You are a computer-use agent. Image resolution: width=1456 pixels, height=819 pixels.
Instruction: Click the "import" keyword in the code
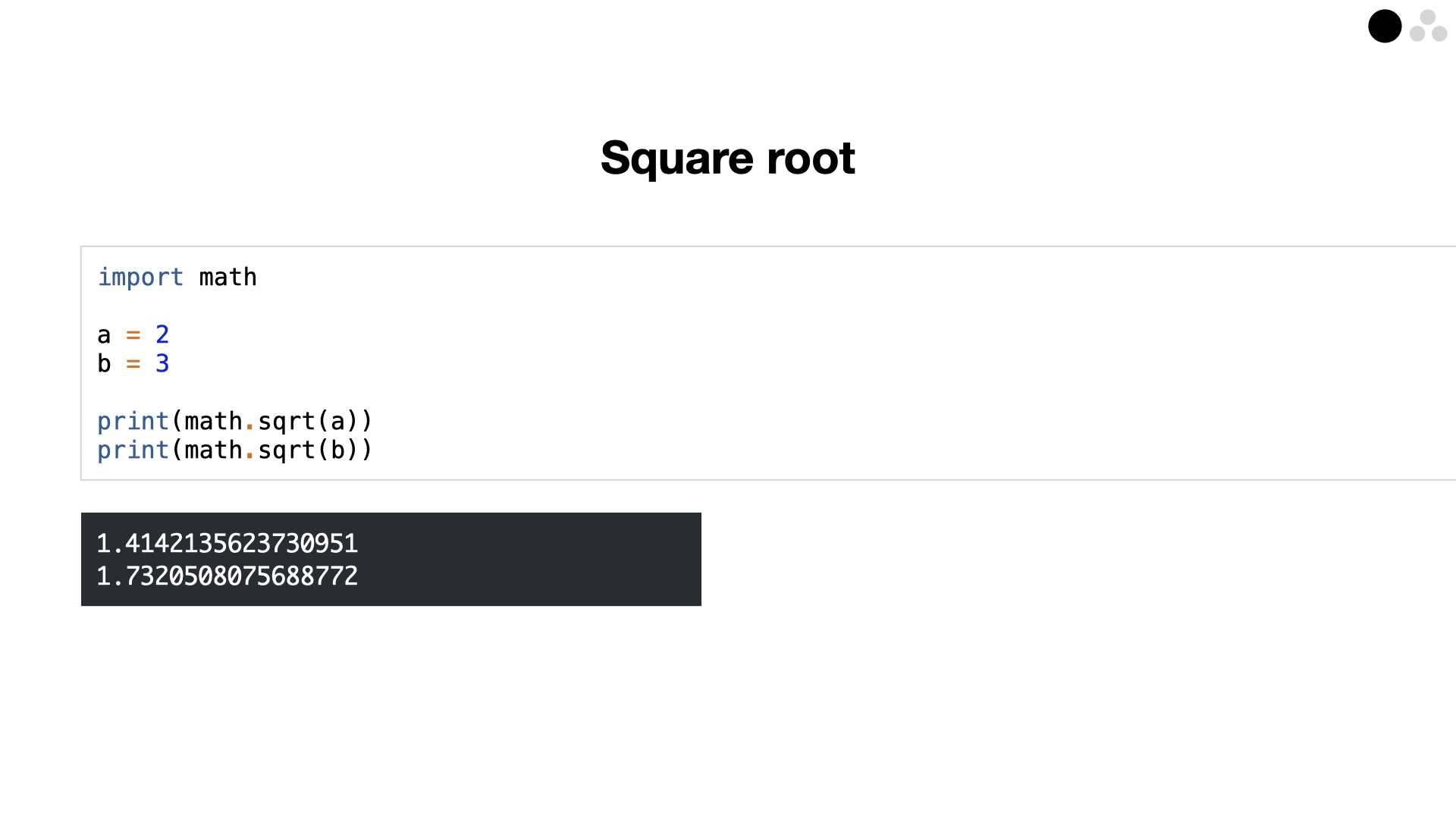[x=140, y=278]
